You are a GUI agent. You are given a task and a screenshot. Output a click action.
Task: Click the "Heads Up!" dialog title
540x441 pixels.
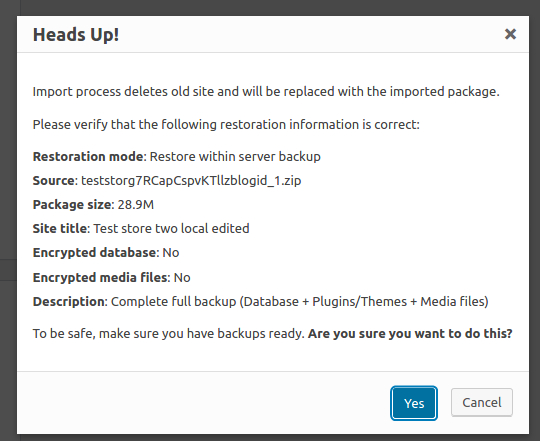coord(76,35)
